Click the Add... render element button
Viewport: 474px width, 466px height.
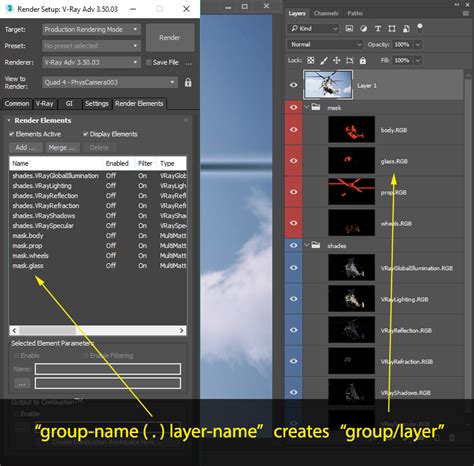(x=26, y=147)
